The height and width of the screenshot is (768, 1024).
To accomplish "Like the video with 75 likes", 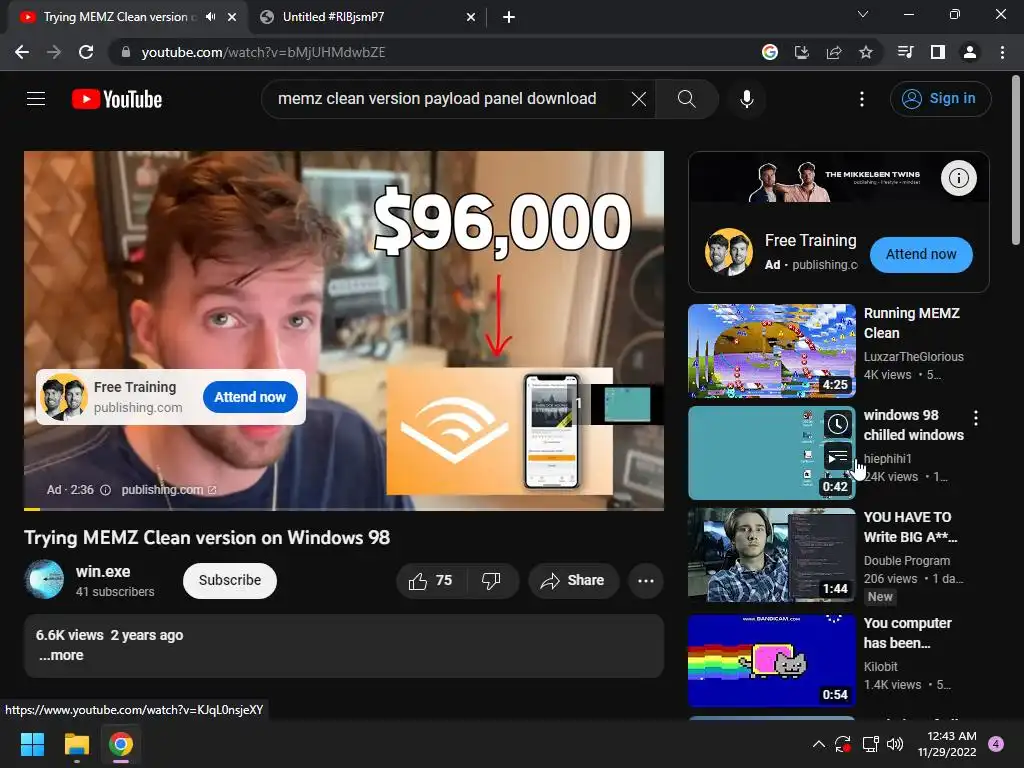I will pos(431,581).
